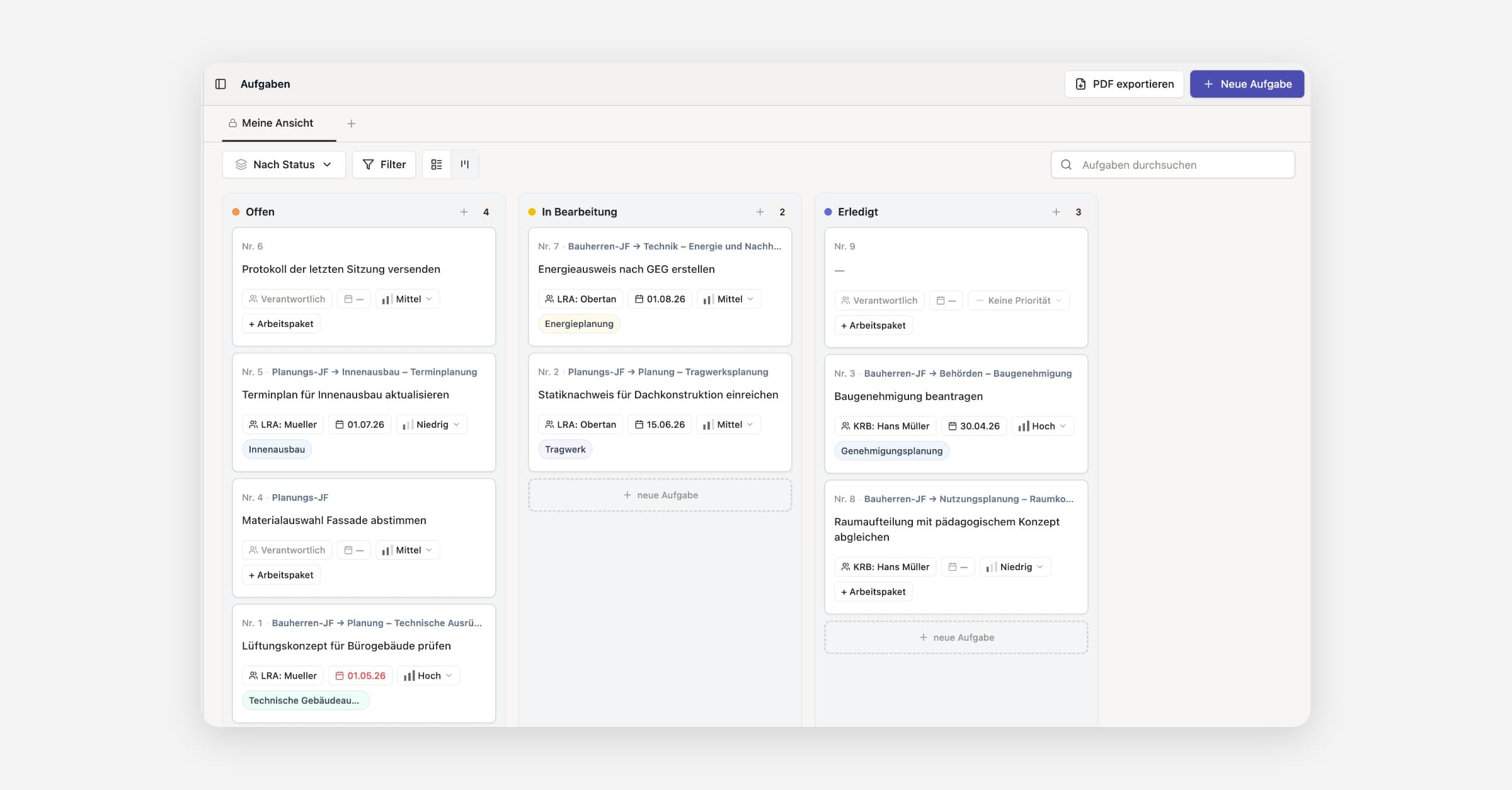Click the Technische Gebäudeau... tag
This screenshot has width=1512, height=790.
coord(306,700)
